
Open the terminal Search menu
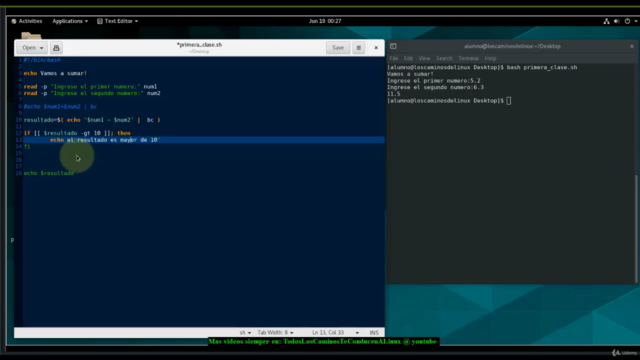(x=444, y=58)
